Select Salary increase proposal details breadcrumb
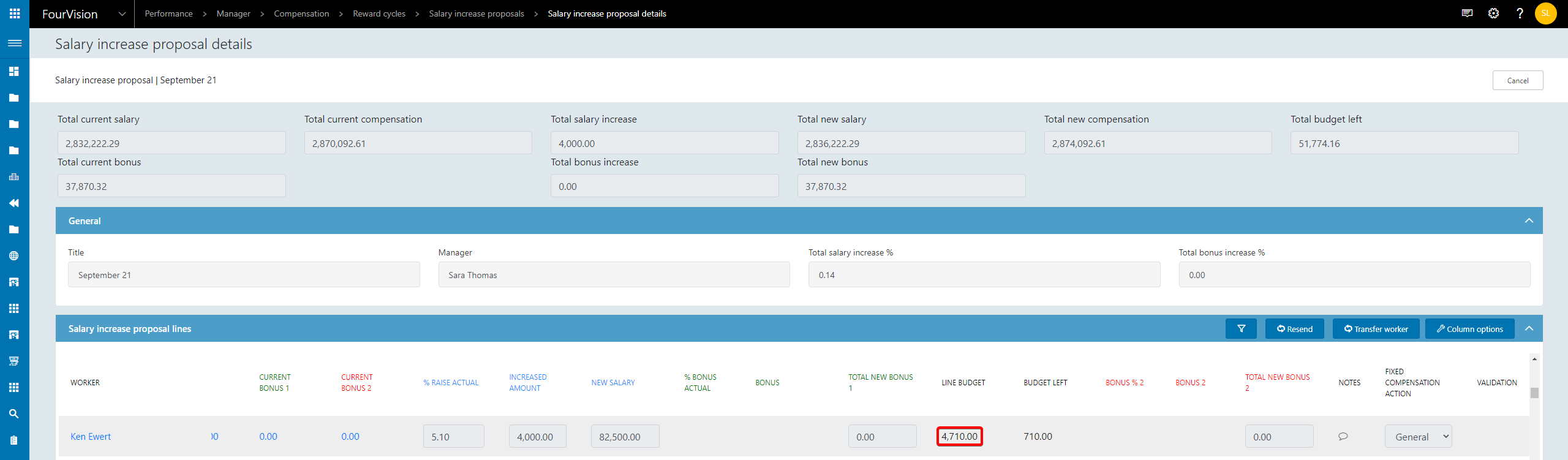1568x460 pixels. [607, 13]
